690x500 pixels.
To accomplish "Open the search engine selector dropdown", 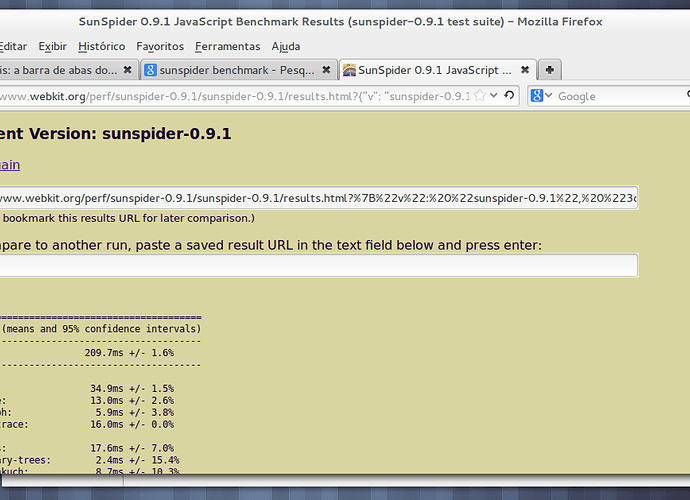I will tap(541, 96).
